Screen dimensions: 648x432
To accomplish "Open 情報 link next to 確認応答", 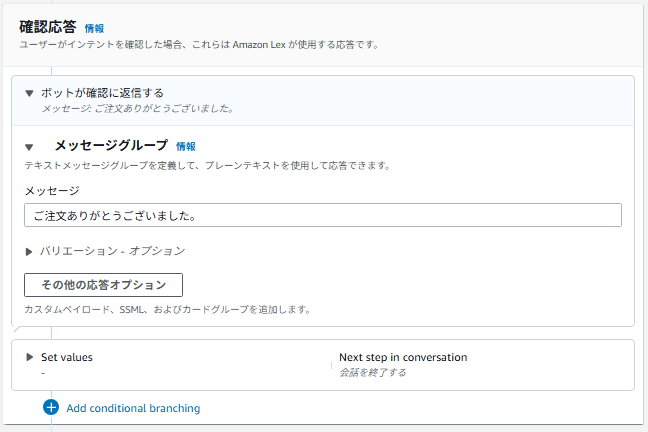I will pos(94,29).
